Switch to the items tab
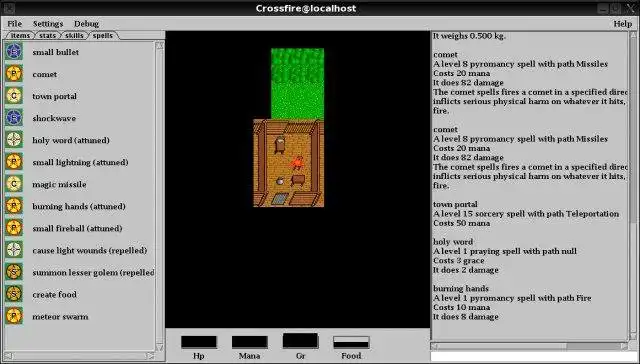The width and height of the screenshot is (640, 364). coord(20,36)
